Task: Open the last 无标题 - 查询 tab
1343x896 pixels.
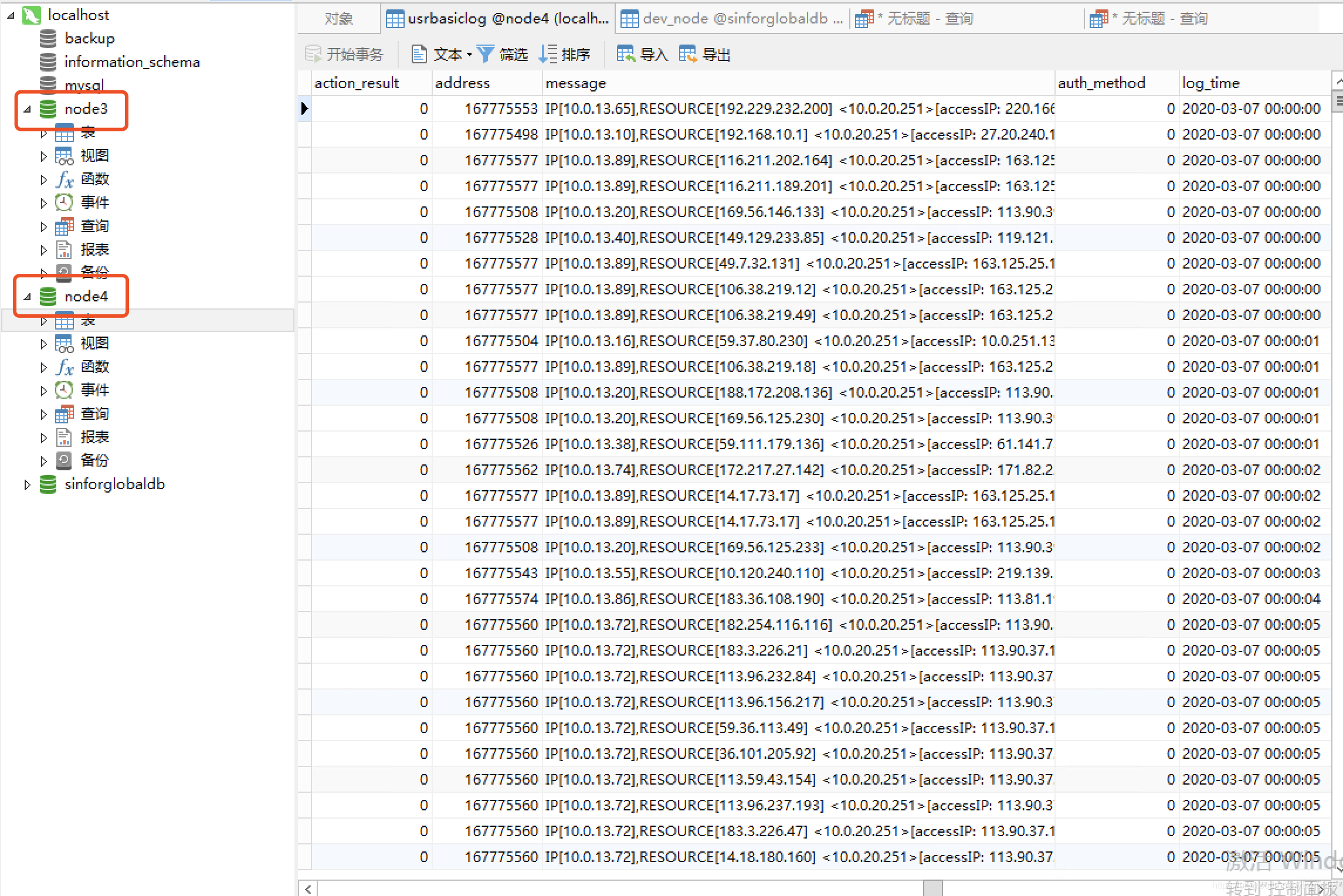Action: 1202,19
